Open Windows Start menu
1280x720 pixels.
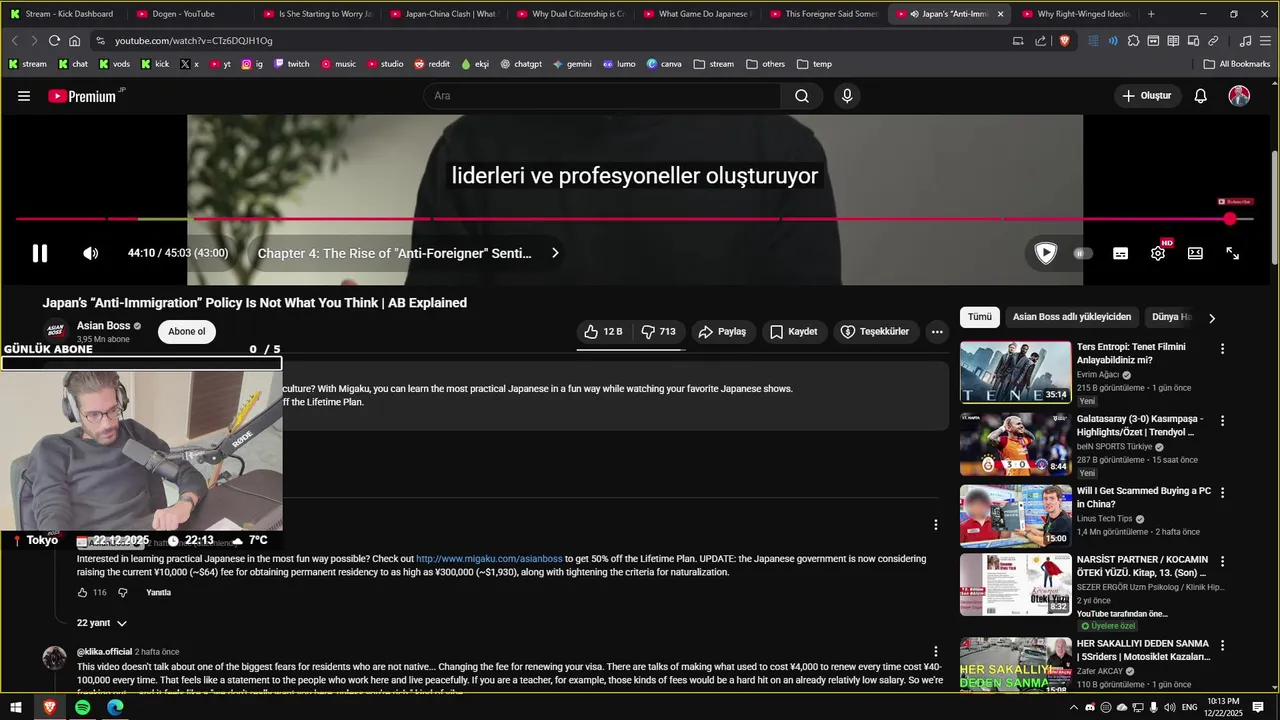[16, 707]
